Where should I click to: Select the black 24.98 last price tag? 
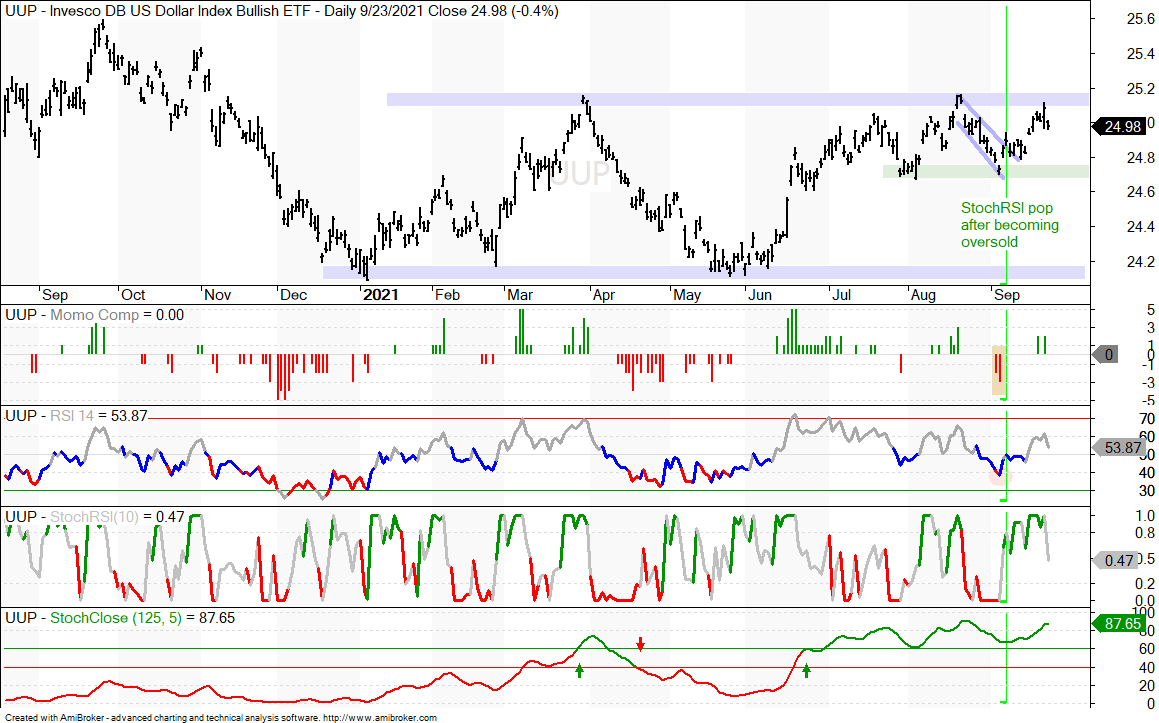[1121, 126]
